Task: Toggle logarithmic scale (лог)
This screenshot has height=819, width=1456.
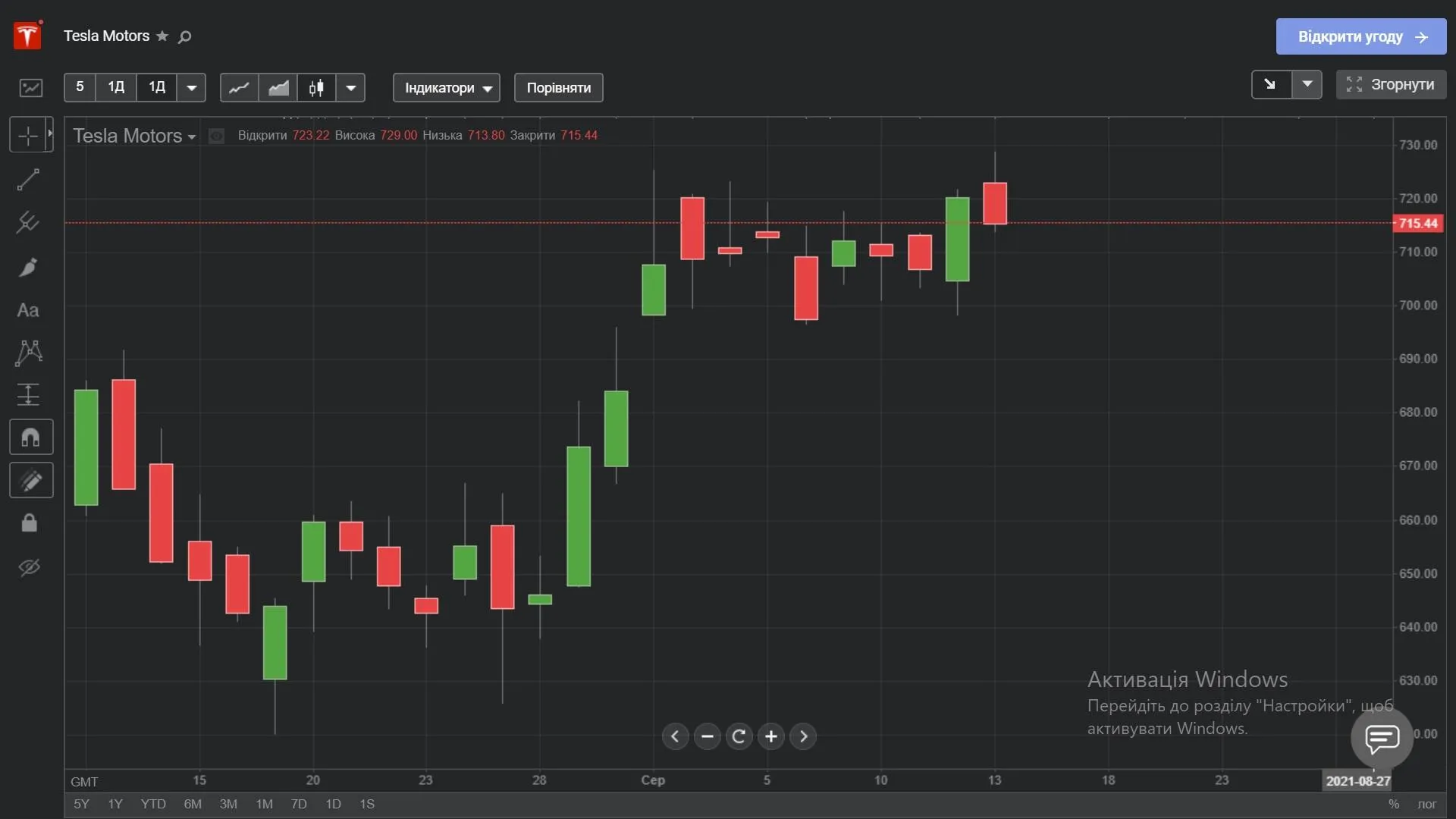Action: click(x=1427, y=804)
